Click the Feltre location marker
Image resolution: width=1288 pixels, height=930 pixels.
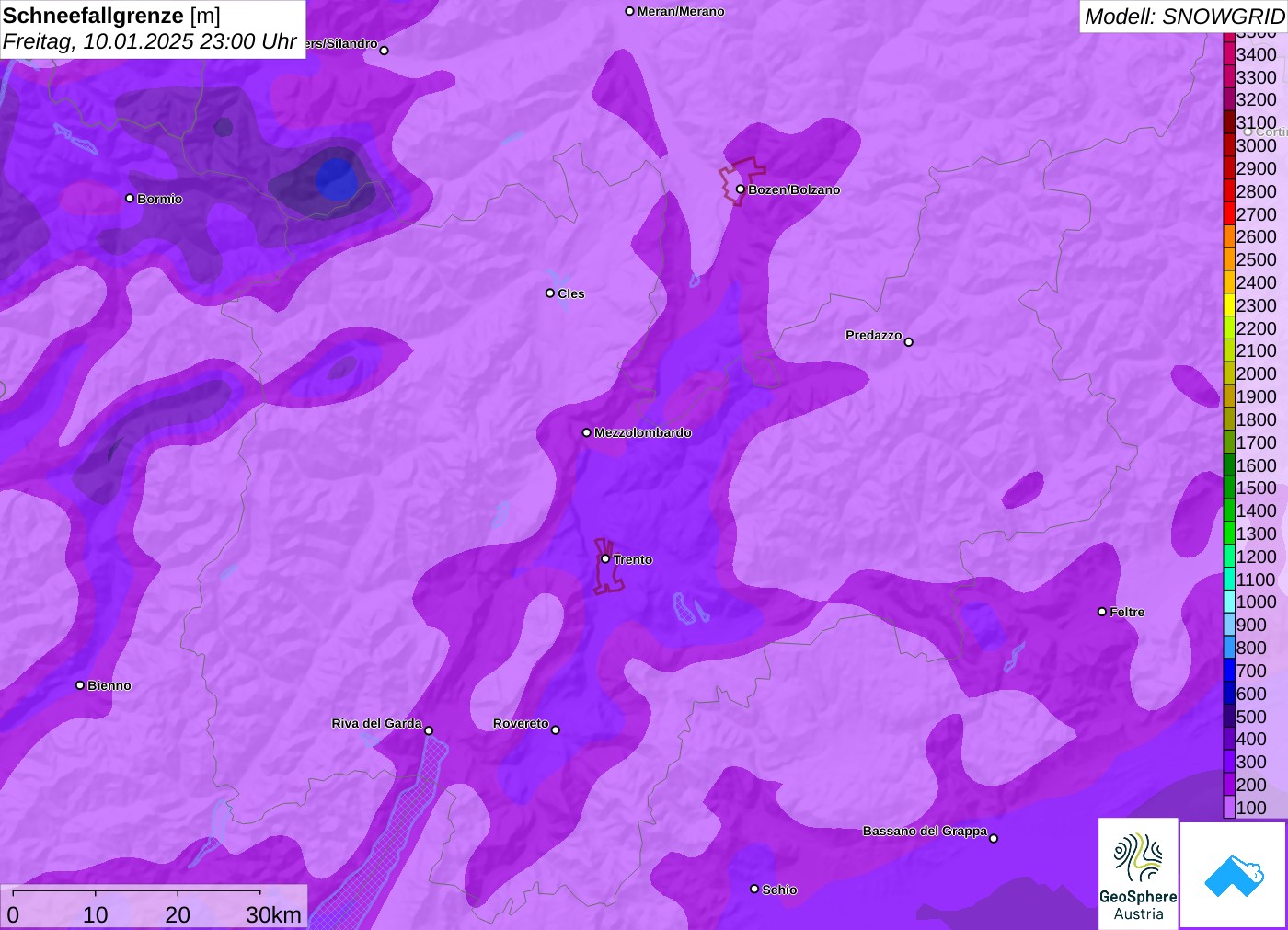1102,612
